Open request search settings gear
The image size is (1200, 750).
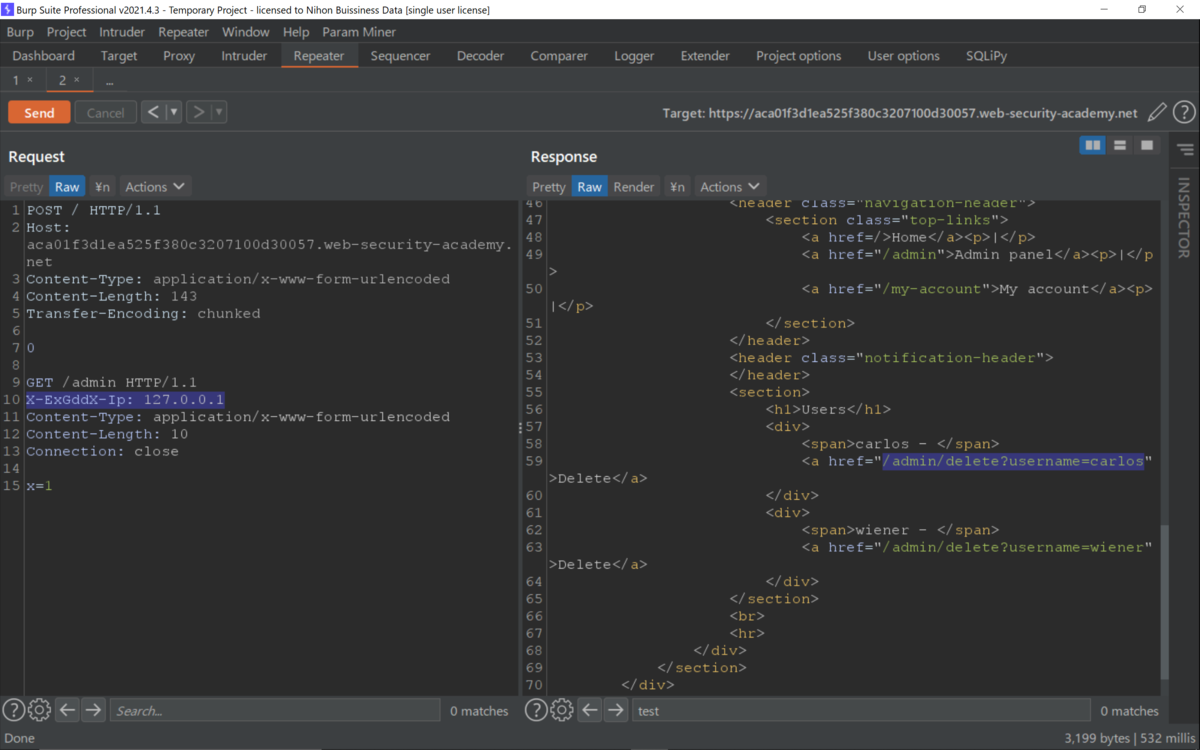point(39,710)
